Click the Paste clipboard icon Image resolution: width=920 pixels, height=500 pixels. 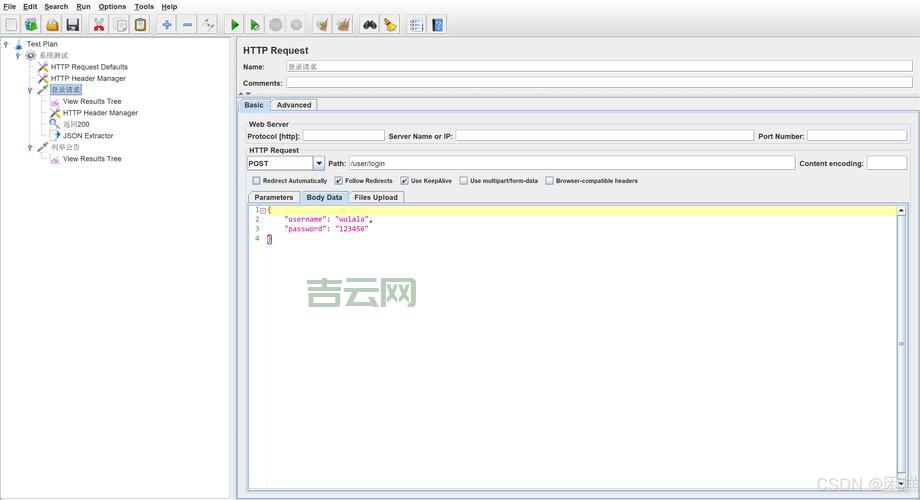tap(141, 25)
